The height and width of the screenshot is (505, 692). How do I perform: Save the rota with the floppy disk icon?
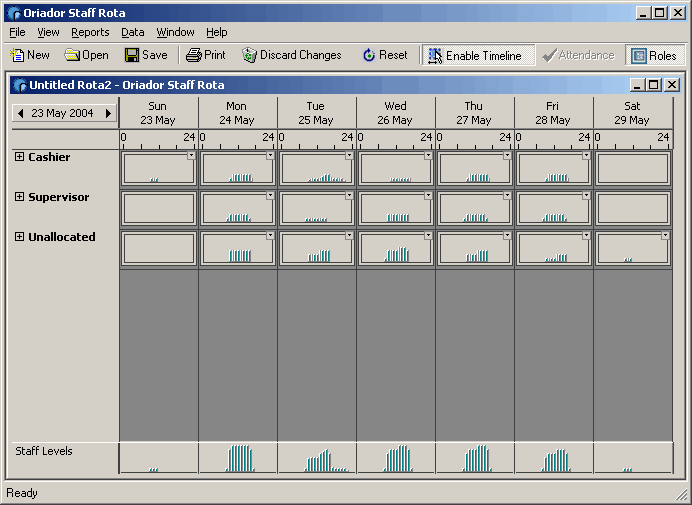click(x=132, y=55)
